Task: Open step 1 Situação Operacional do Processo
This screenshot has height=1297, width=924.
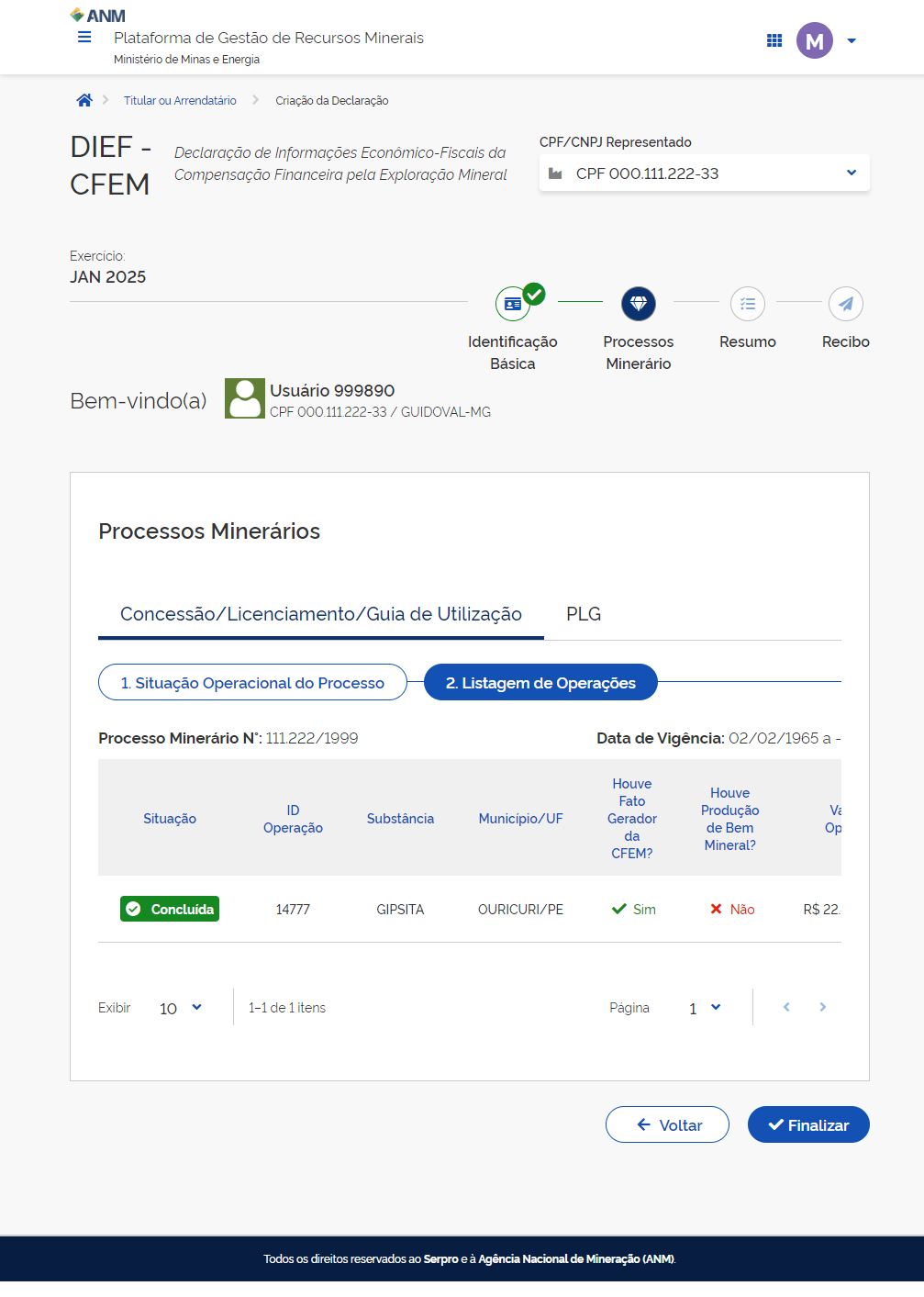Action: point(252,683)
